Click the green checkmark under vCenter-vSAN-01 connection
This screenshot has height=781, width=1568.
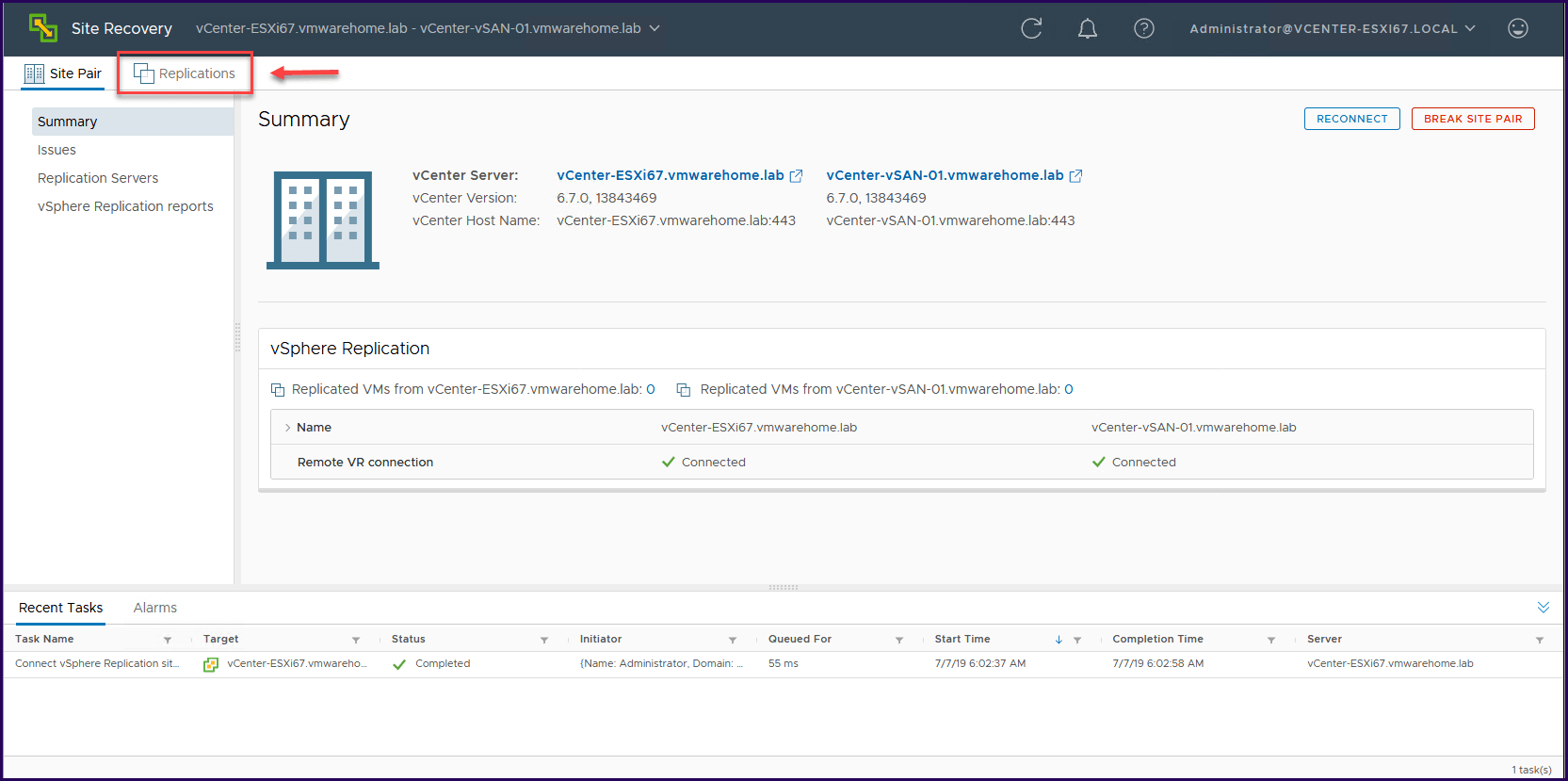(1099, 463)
